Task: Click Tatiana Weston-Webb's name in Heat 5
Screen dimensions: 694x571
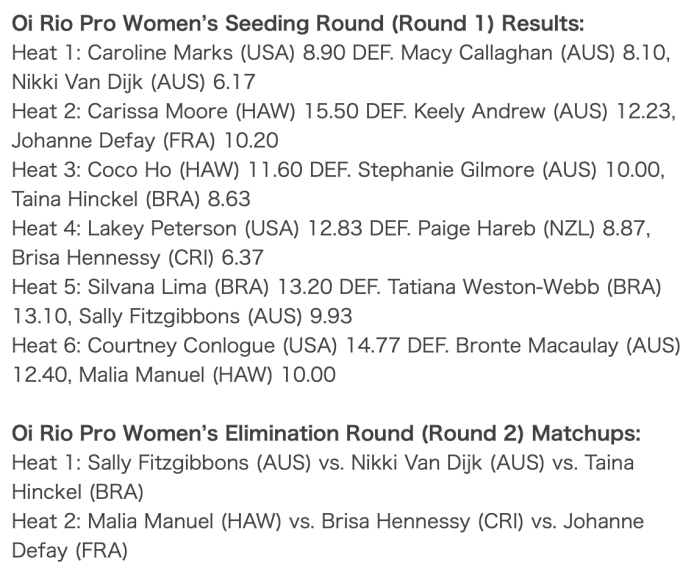Action: (x=494, y=287)
